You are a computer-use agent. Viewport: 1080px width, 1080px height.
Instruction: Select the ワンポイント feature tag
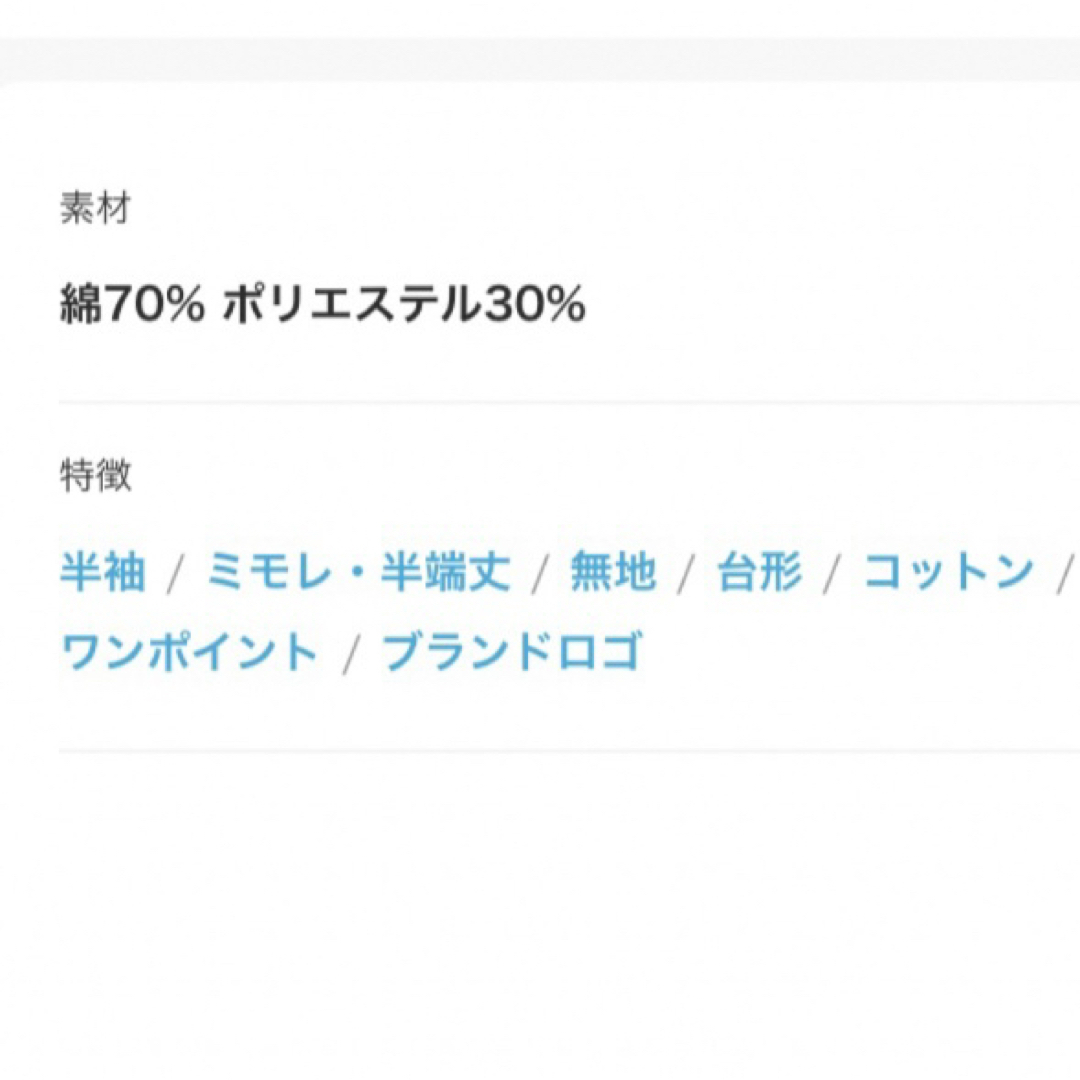[x=189, y=652]
